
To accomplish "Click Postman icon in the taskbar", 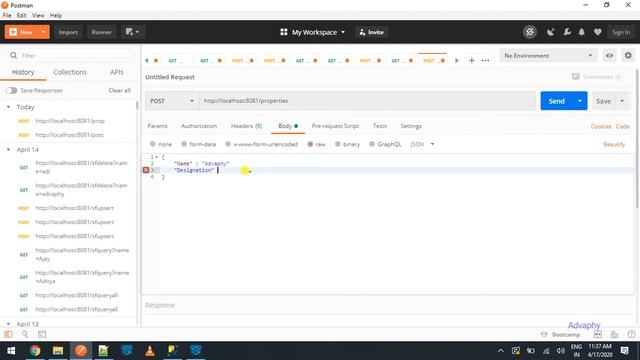I will pos(81,351).
